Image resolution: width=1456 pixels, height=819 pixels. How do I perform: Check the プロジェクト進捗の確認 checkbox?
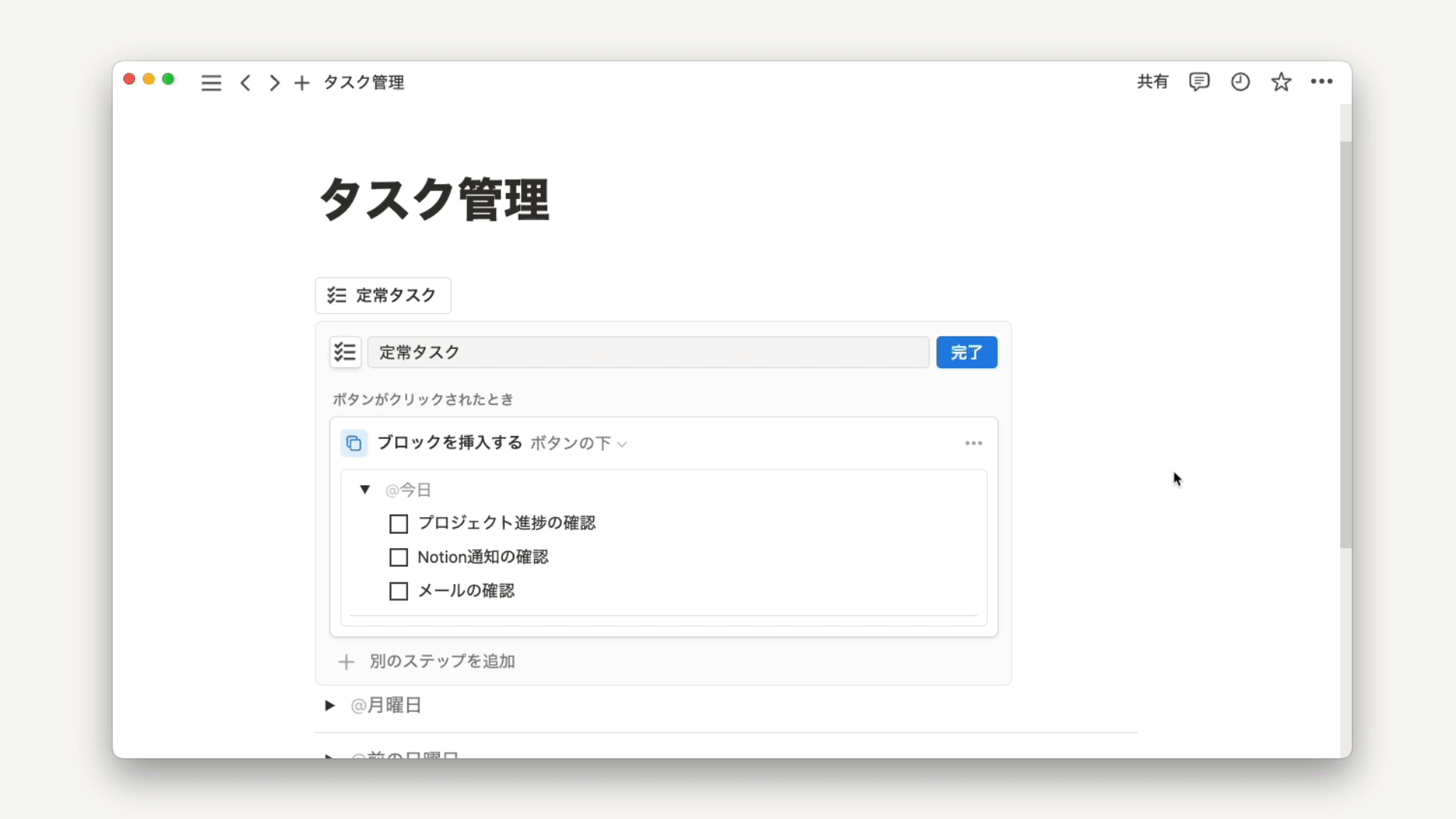[398, 524]
